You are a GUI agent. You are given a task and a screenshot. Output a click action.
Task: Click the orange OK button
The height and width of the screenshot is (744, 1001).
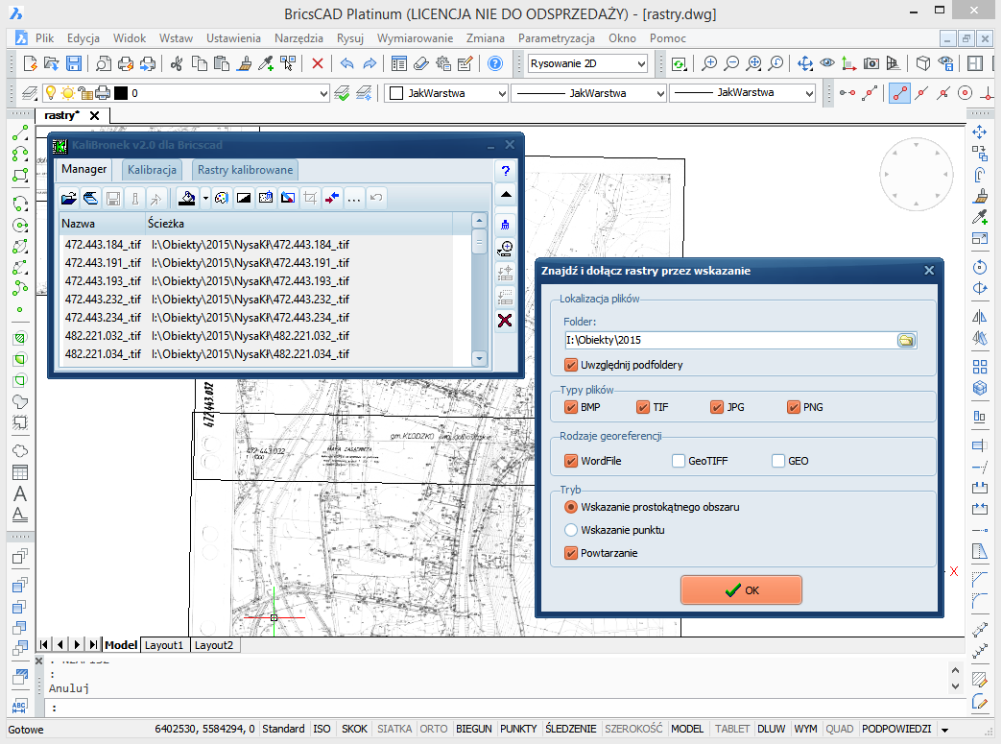[x=741, y=590]
